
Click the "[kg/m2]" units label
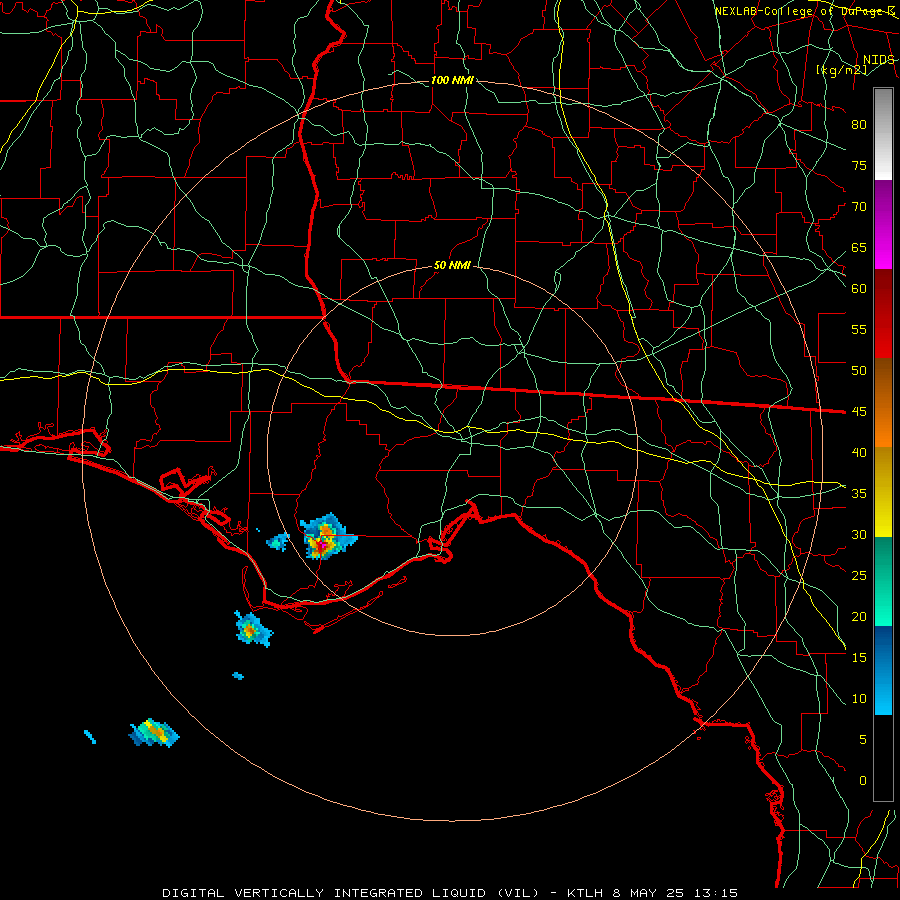pos(841,70)
